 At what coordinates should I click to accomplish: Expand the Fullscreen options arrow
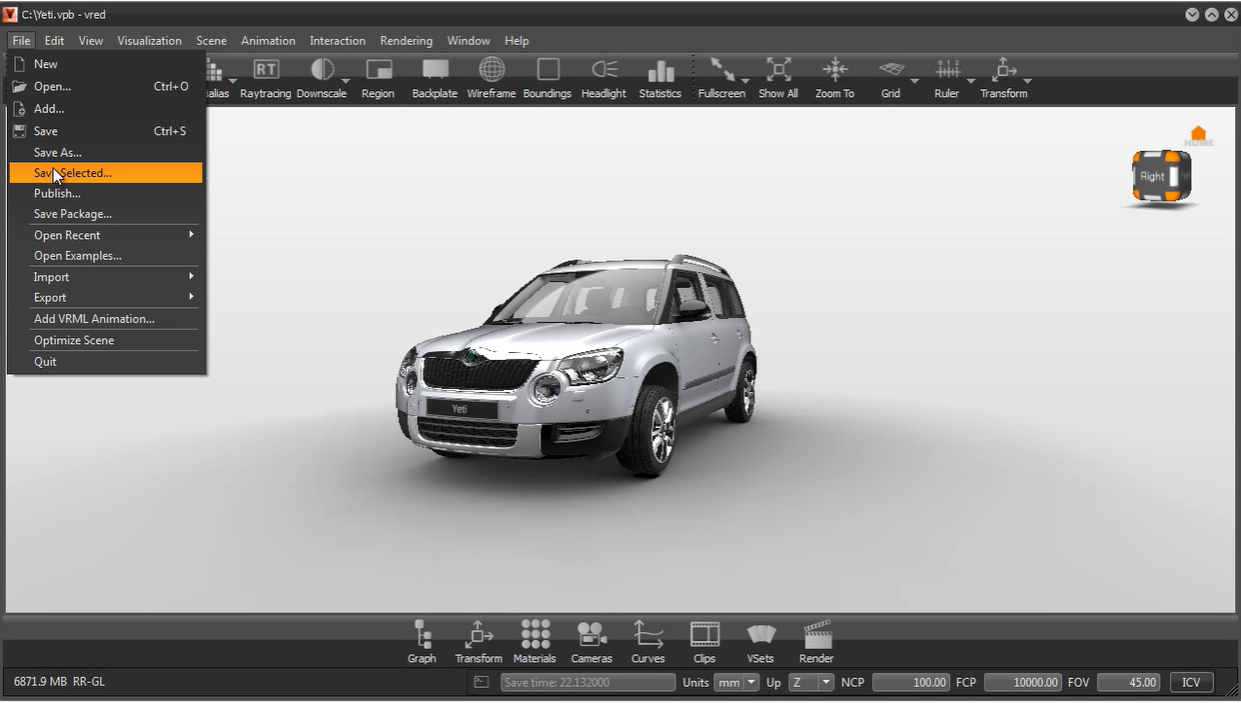point(745,80)
